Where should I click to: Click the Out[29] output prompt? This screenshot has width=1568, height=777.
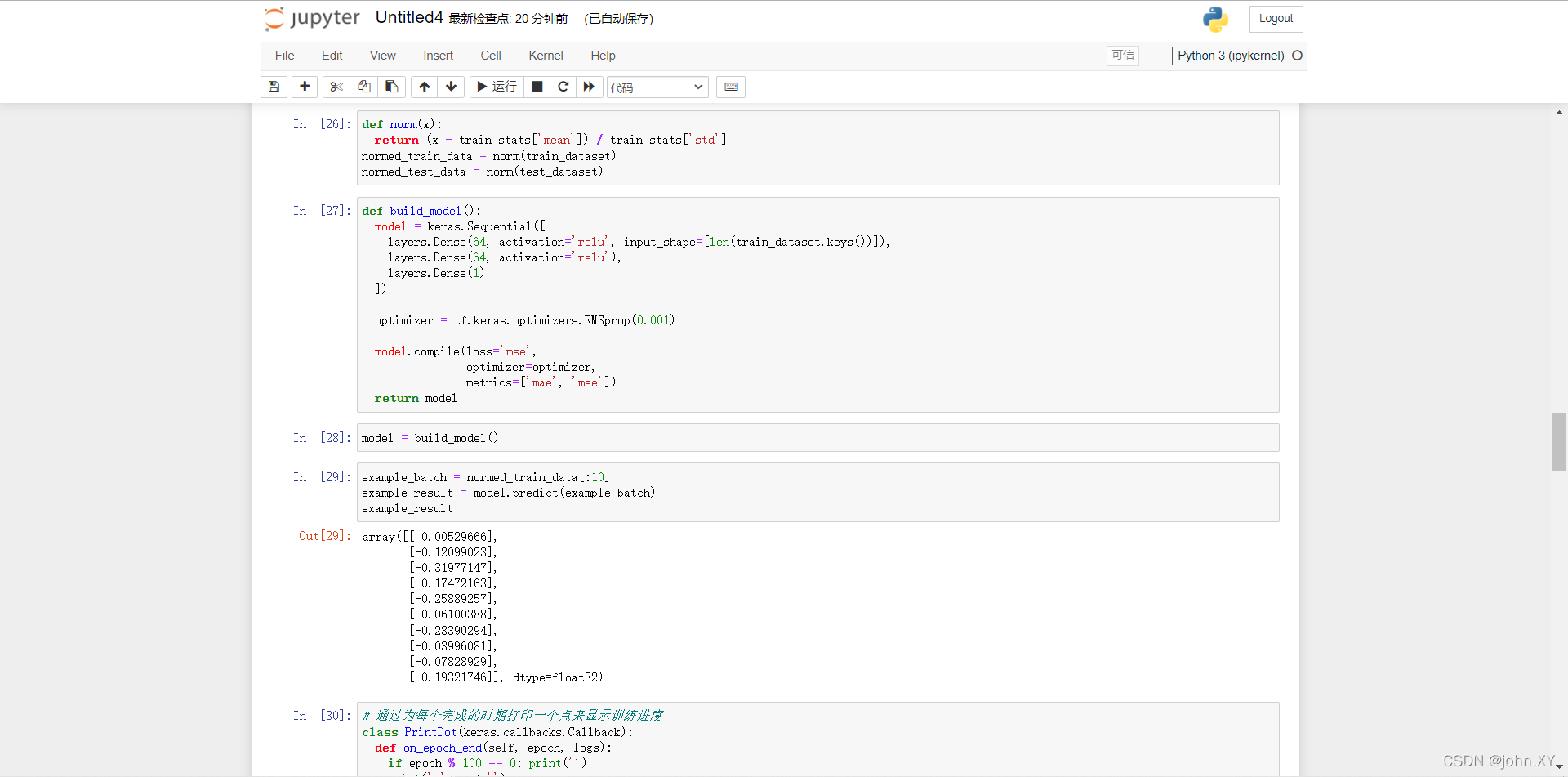324,536
